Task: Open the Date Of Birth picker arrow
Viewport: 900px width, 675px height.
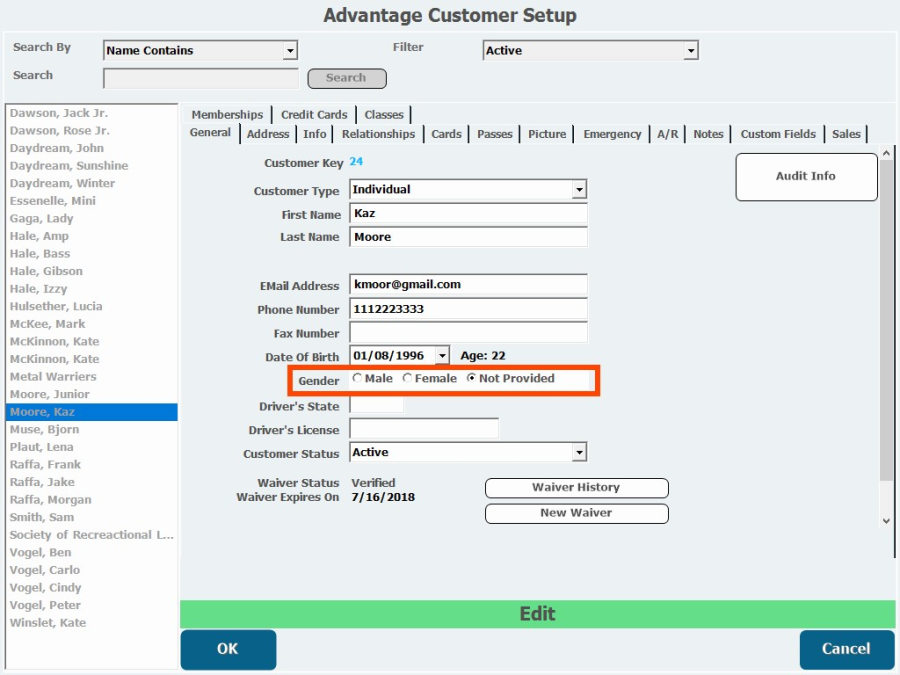Action: point(442,356)
